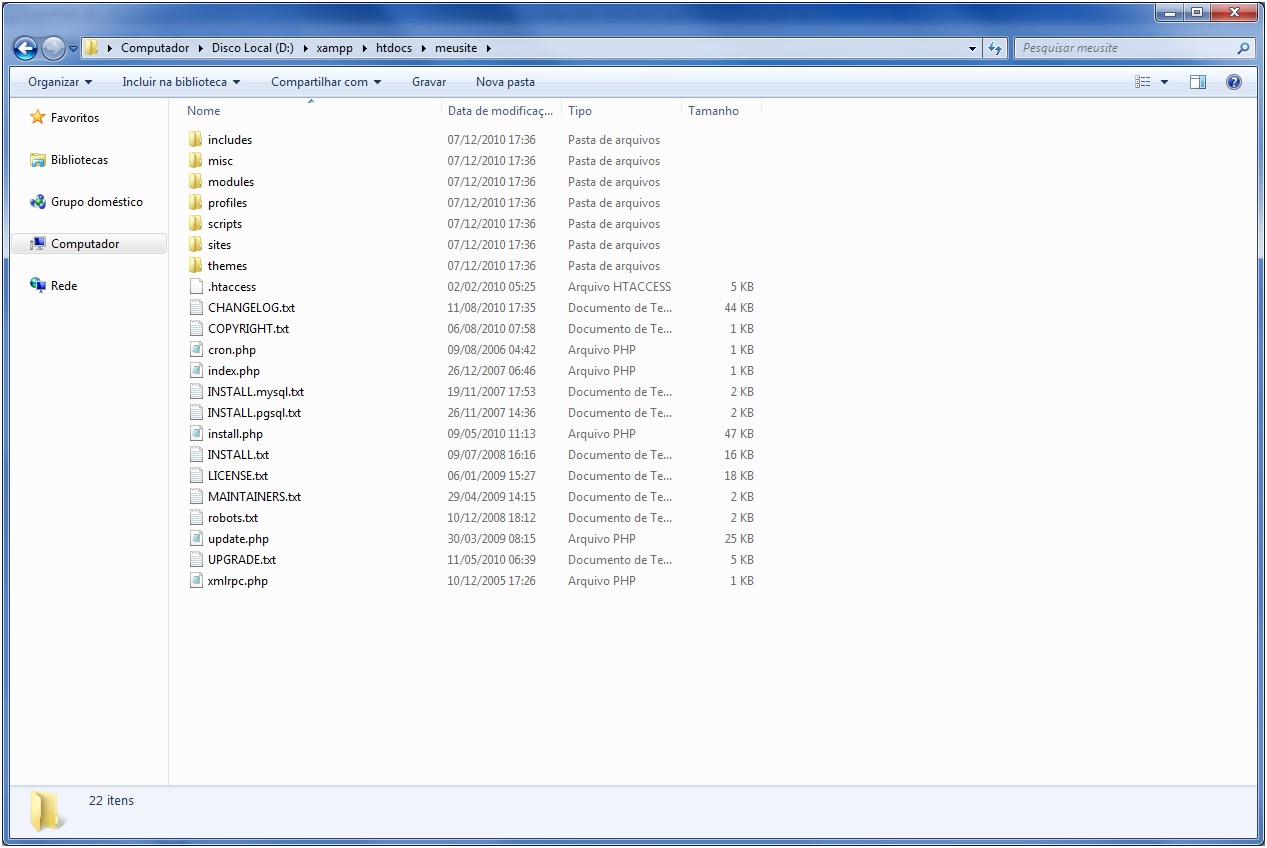Click the Help question mark icon
The image size is (1267, 848).
[x=1233, y=82]
